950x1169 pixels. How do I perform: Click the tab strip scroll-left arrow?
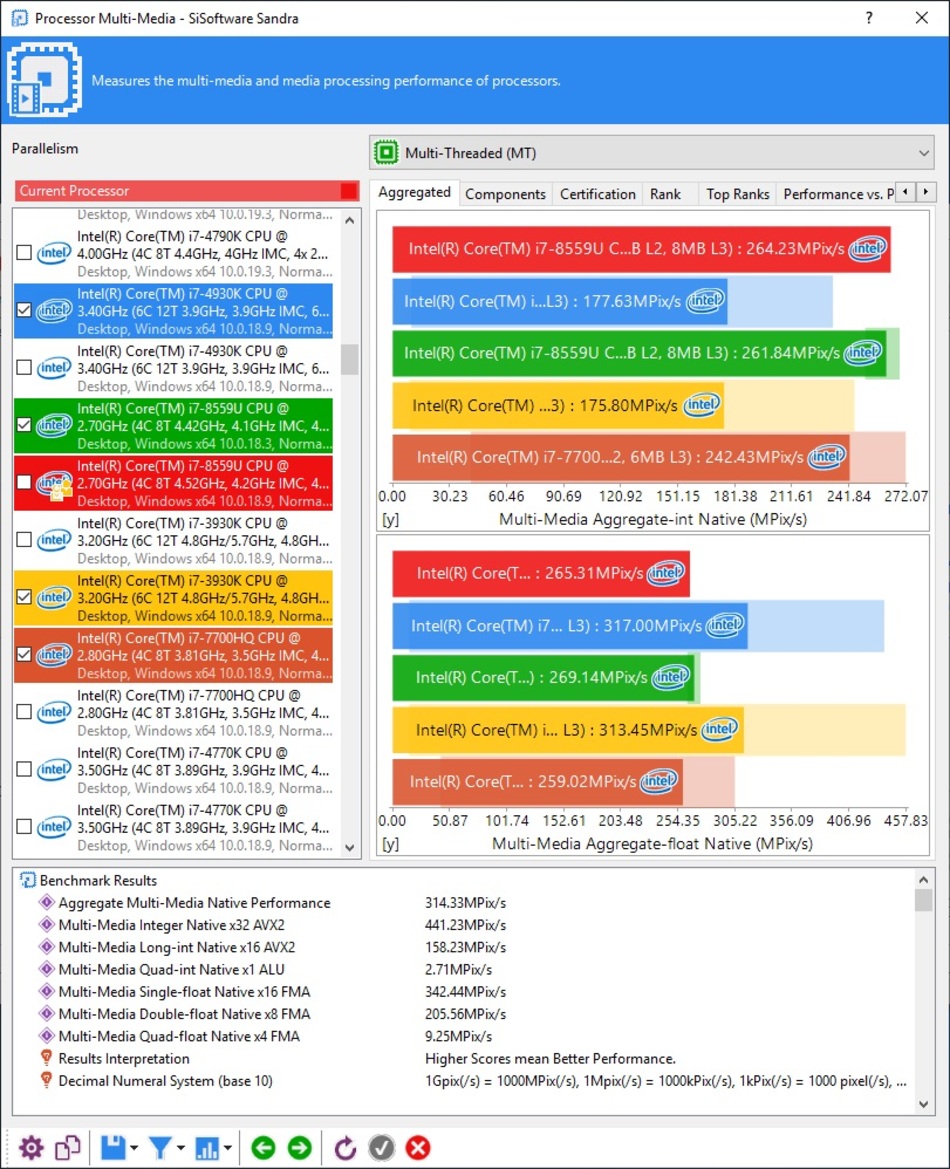coord(905,192)
